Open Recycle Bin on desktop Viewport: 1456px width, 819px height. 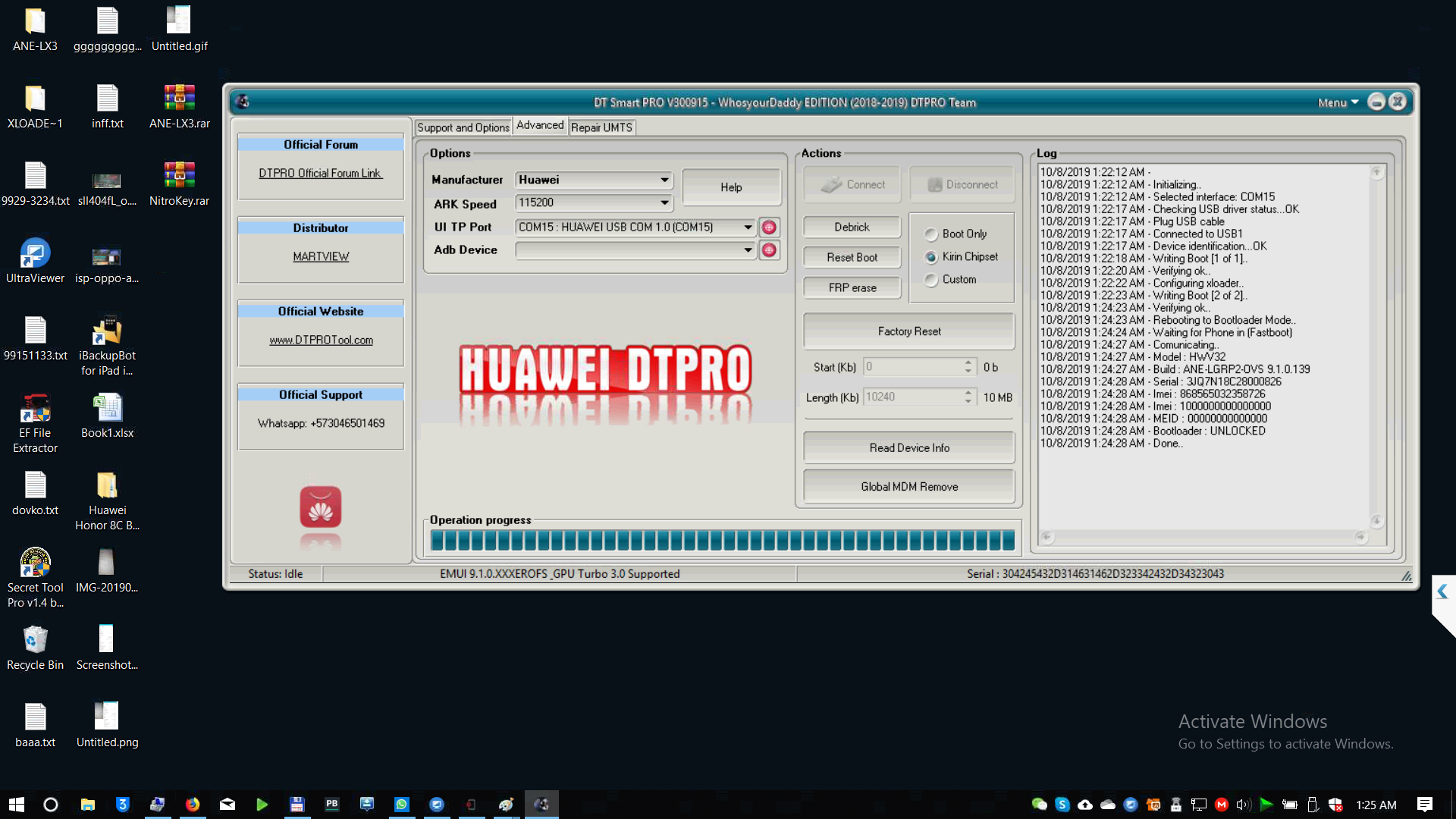[x=35, y=641]
